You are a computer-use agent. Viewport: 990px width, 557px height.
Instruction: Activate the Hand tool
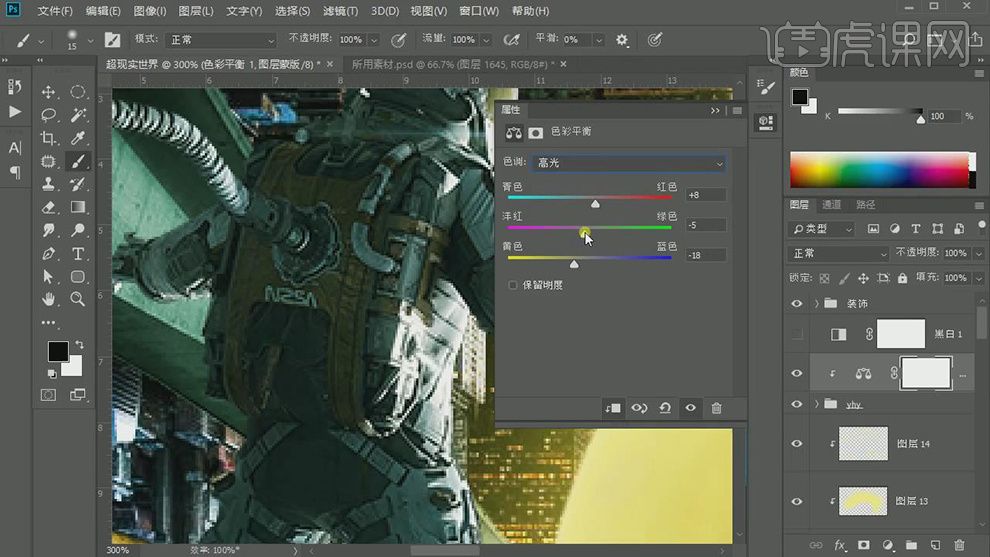tap(48, 299)
